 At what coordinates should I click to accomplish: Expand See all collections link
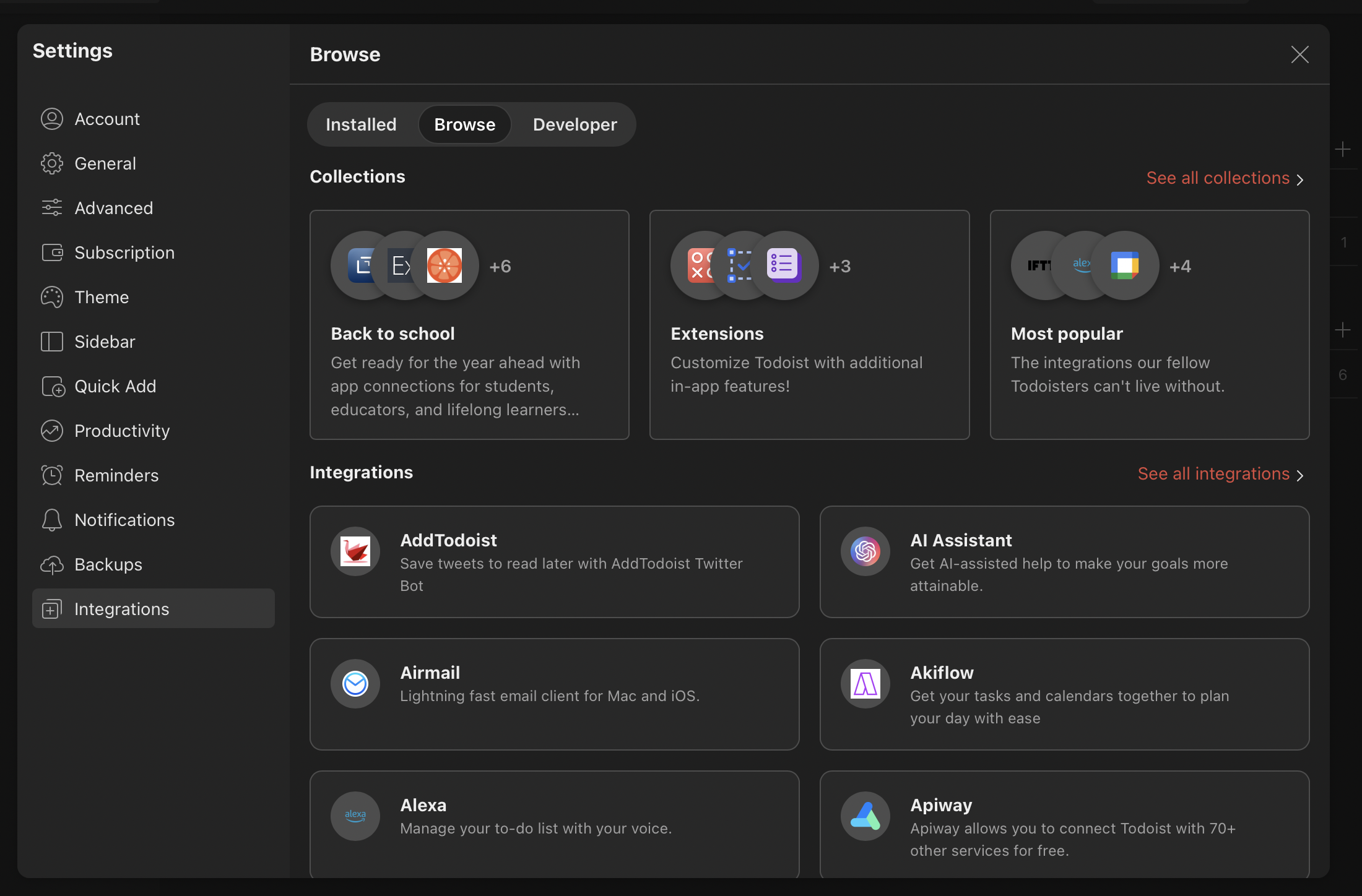(1225, 178)
